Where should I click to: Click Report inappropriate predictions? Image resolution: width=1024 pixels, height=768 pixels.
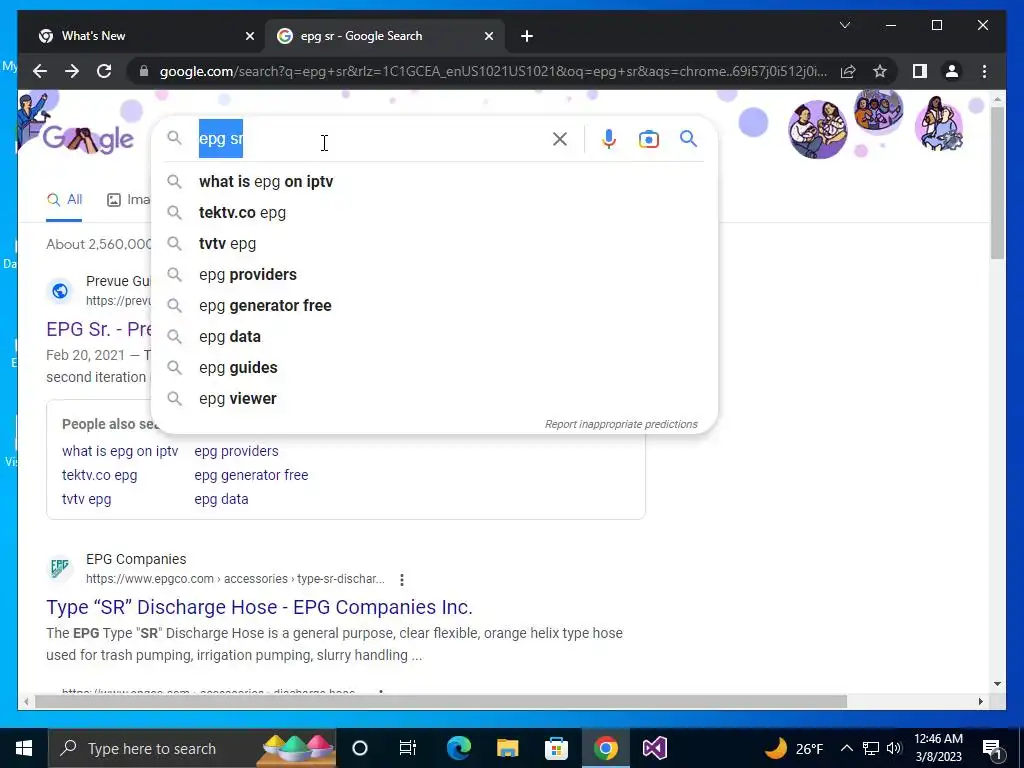621,424
